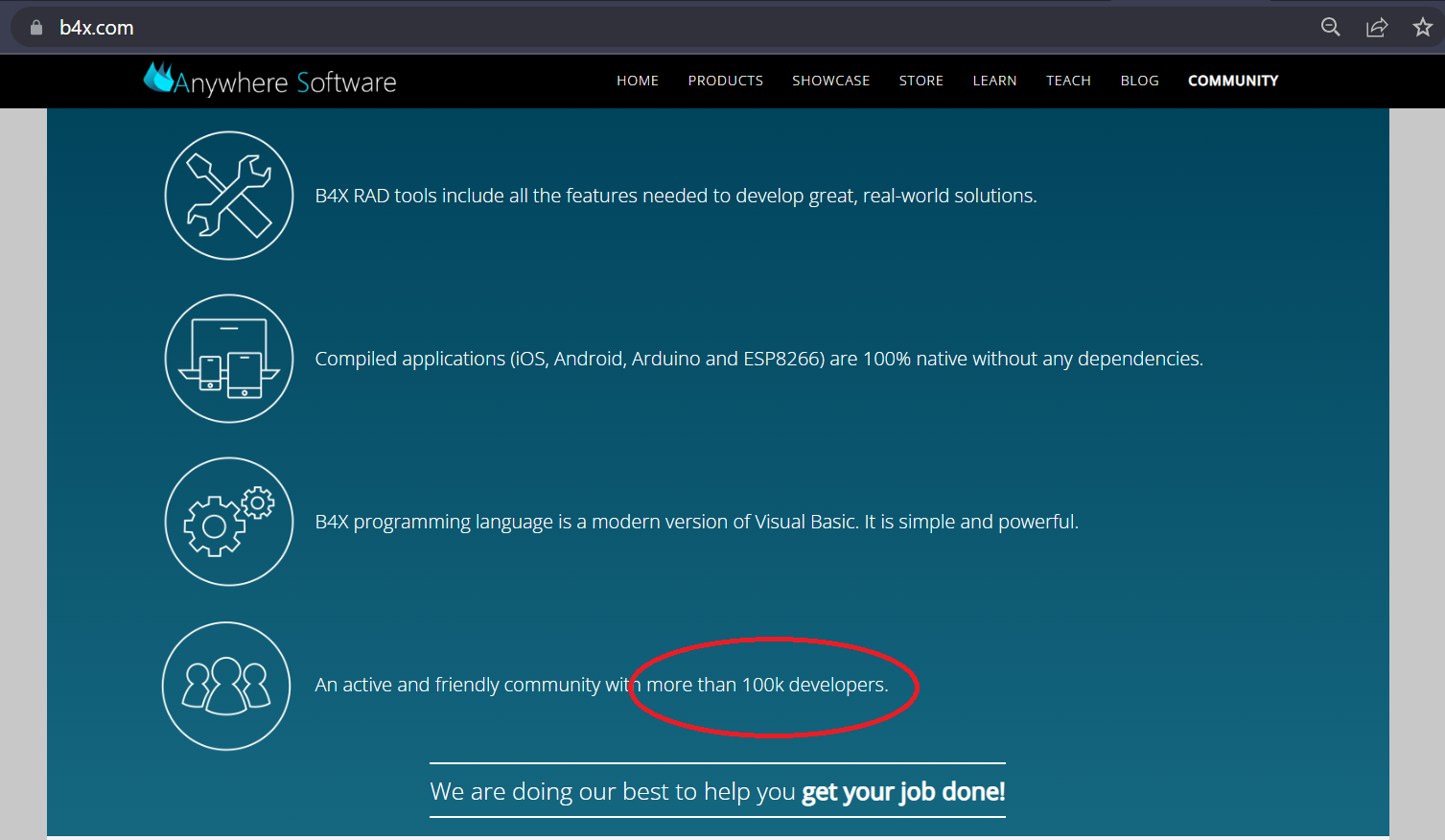Viewport: 1445px width, 840px height.
Task: Click the crossed wrench tools icon
Action: point(229,196)
